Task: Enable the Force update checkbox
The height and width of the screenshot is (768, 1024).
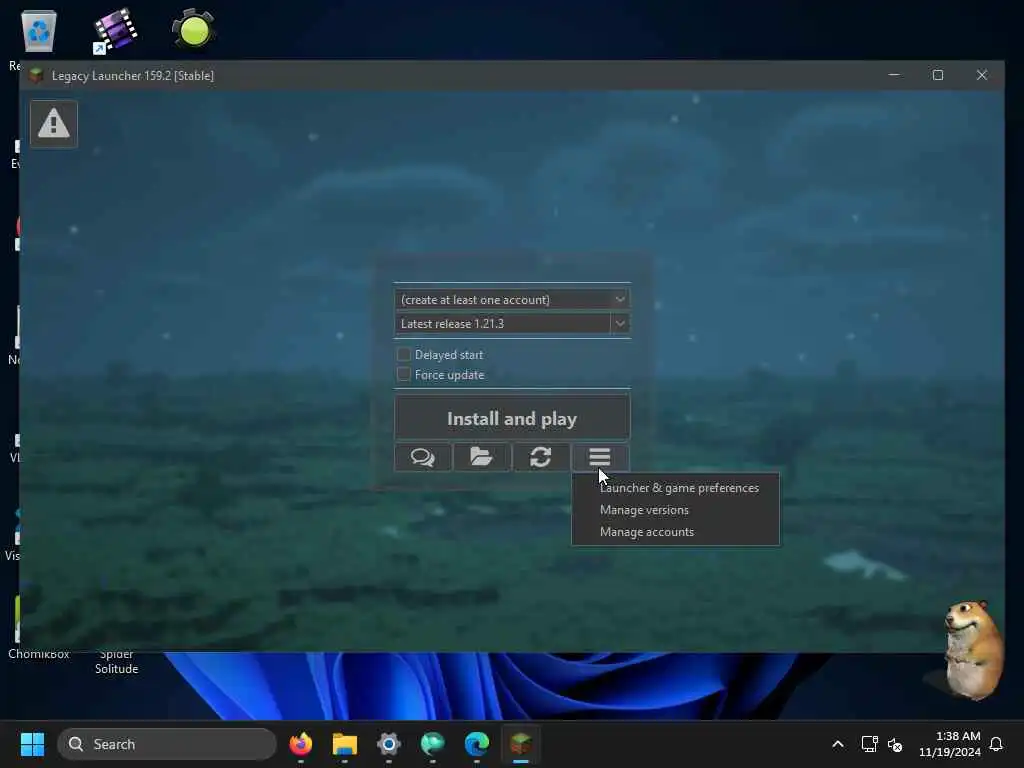Action: [x=404, y=374]
